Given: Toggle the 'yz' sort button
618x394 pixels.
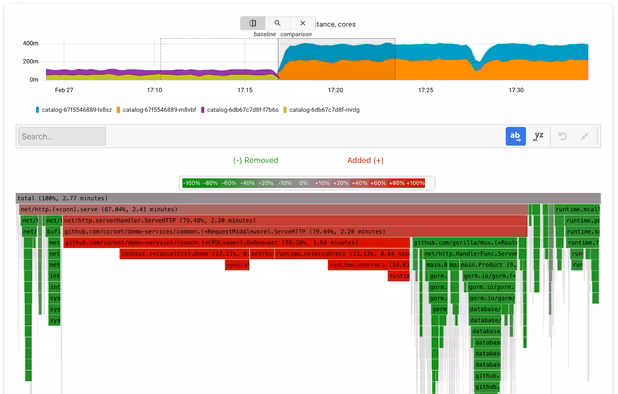Looking at the screenshot, I should coord(538,136).
